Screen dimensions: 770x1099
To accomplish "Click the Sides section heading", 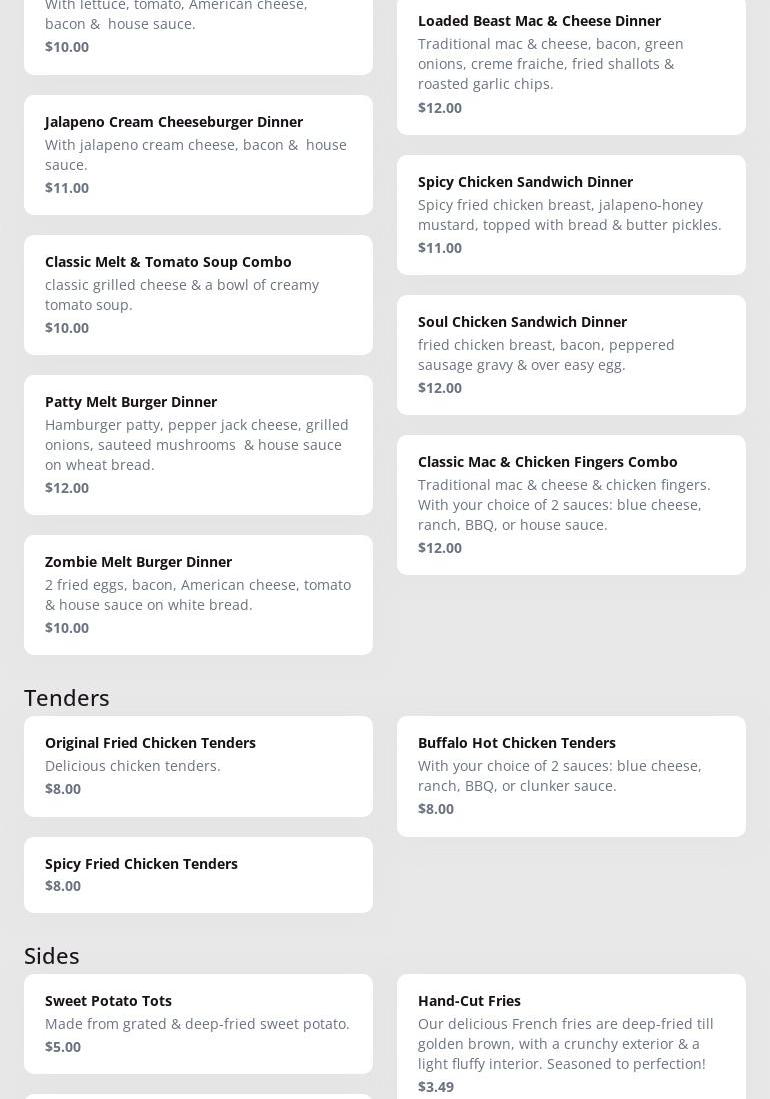I will click(52, 955).
